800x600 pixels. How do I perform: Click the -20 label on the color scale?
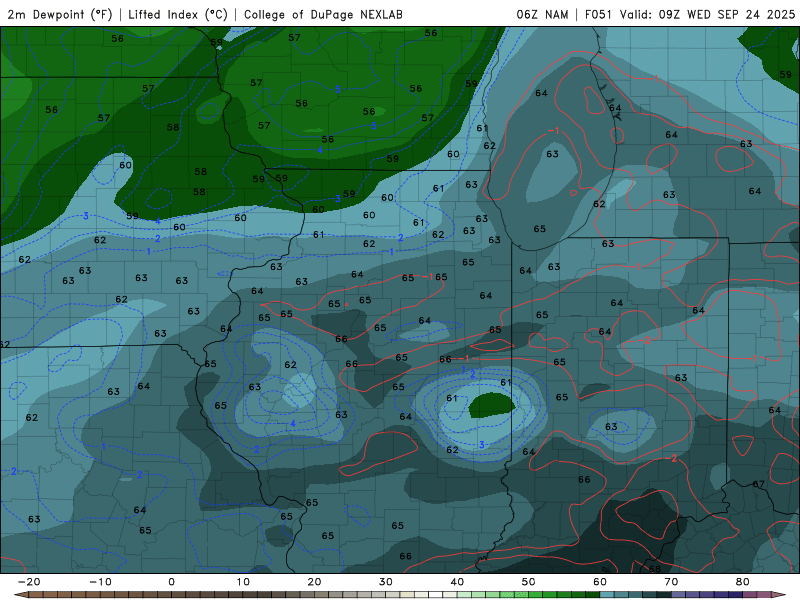tap(29, 582)
